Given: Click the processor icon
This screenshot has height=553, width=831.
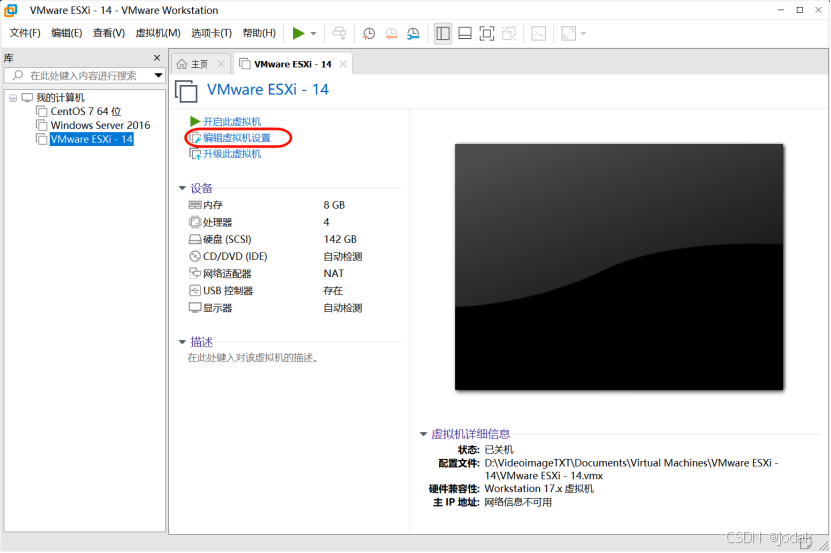Looking at the screenshot, I should (195, 222).
